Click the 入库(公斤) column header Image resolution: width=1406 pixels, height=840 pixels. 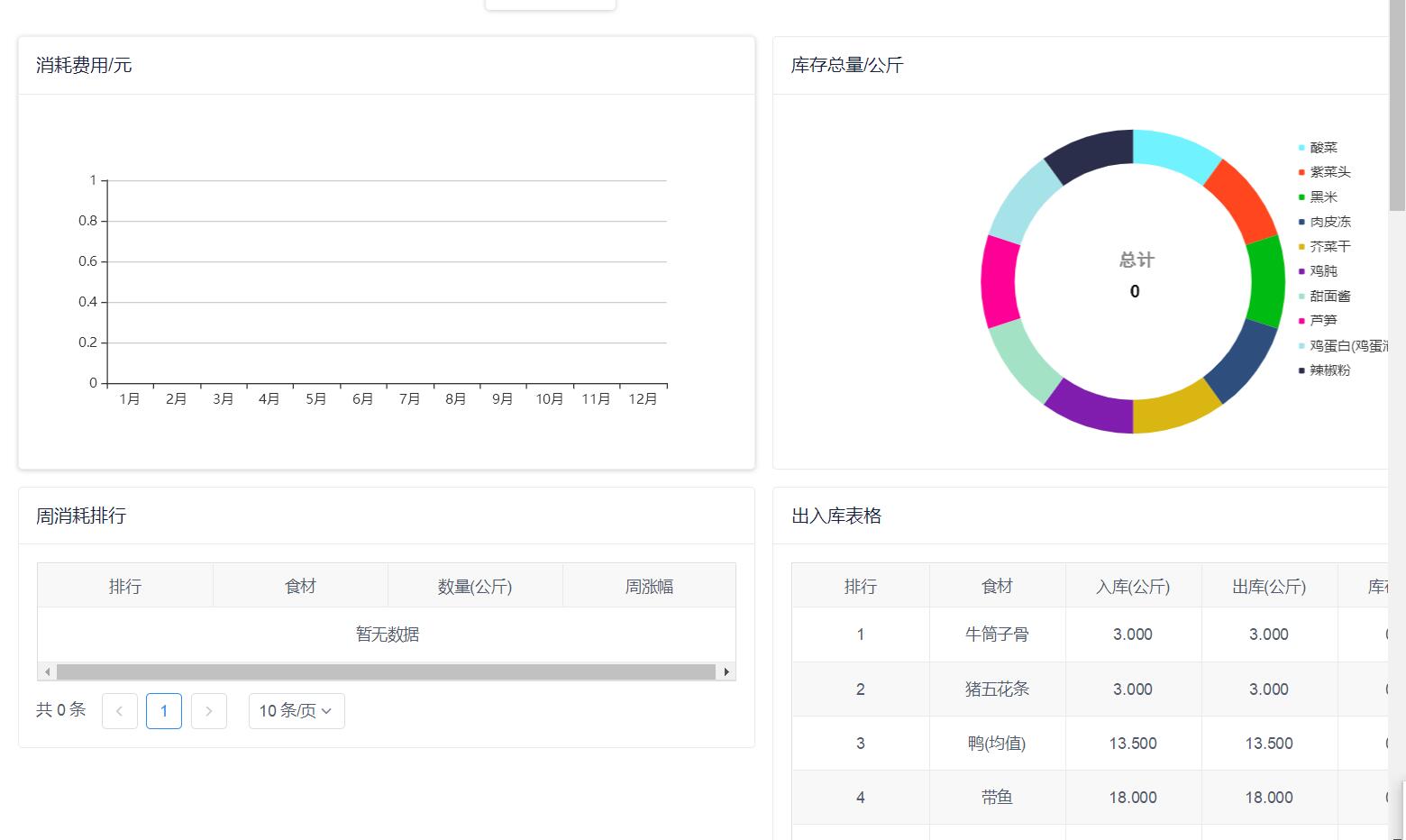(1133, 587)
